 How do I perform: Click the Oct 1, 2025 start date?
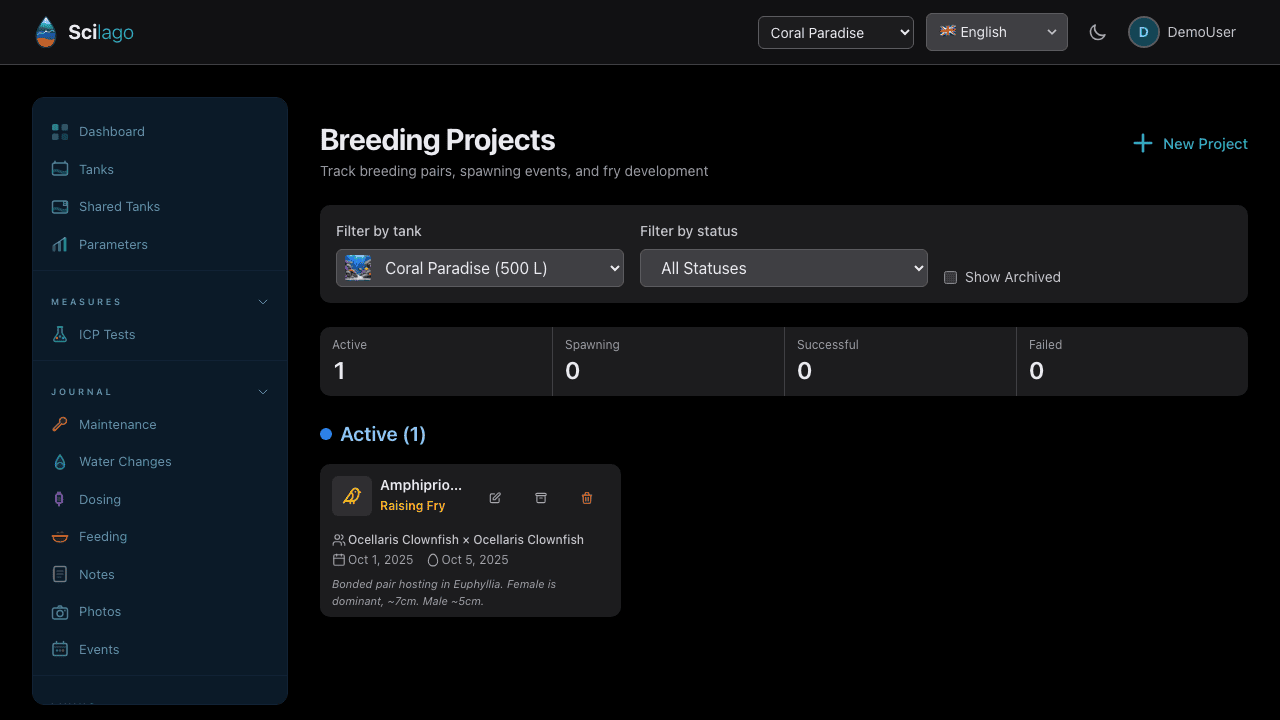(x=380, y=560)
